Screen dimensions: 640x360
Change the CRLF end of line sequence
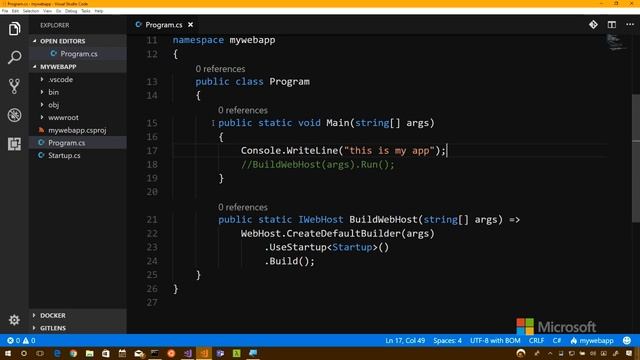536,340
